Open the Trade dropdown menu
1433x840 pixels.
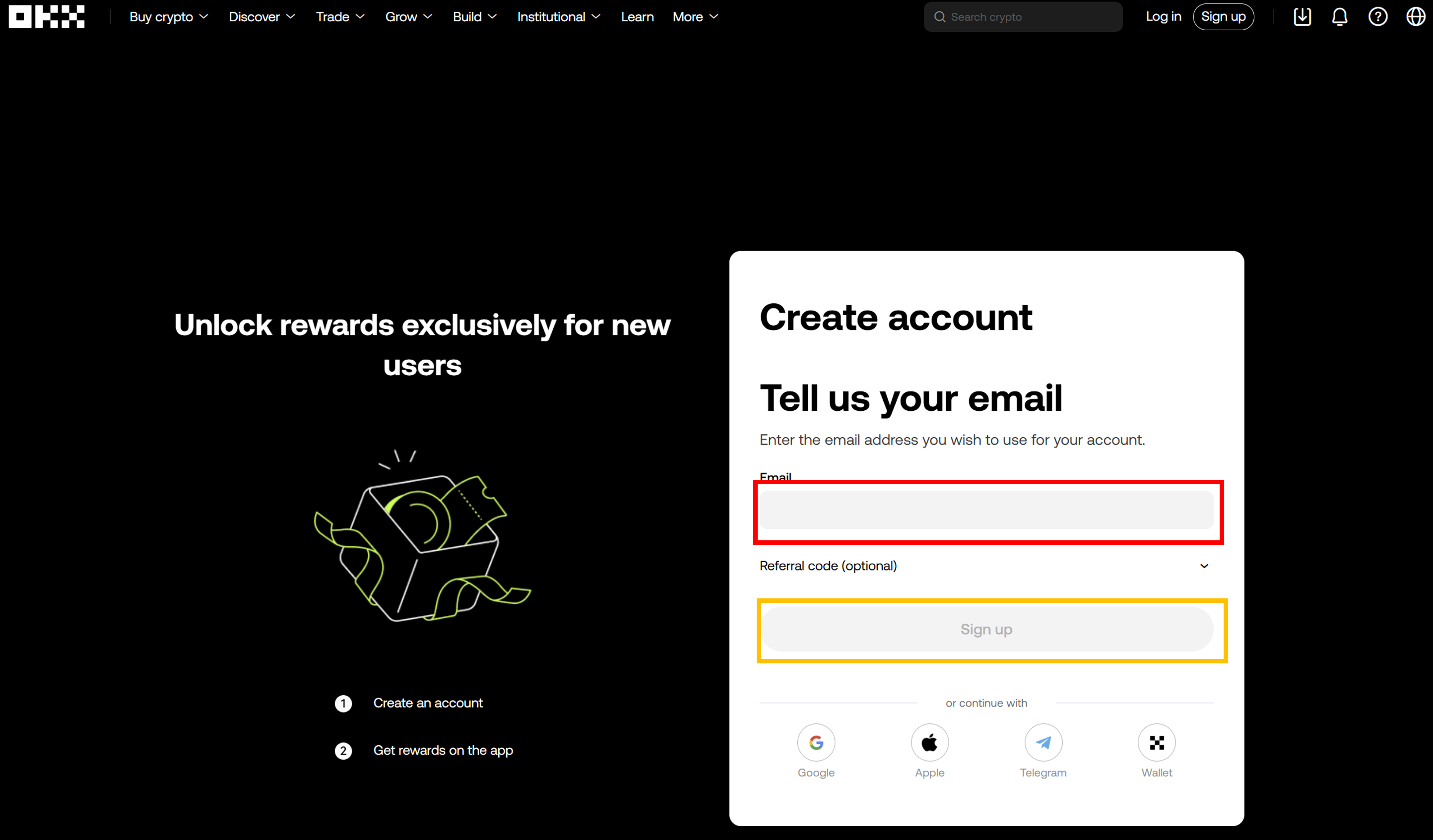(x=340, y=17)
